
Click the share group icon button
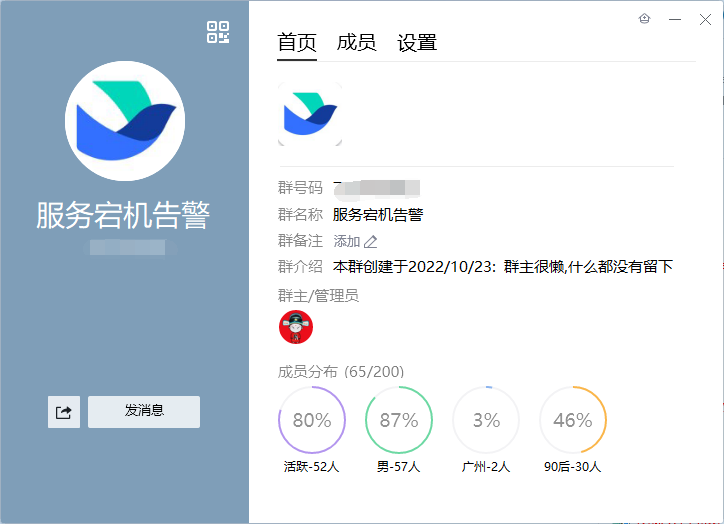(x=64, y=412)
